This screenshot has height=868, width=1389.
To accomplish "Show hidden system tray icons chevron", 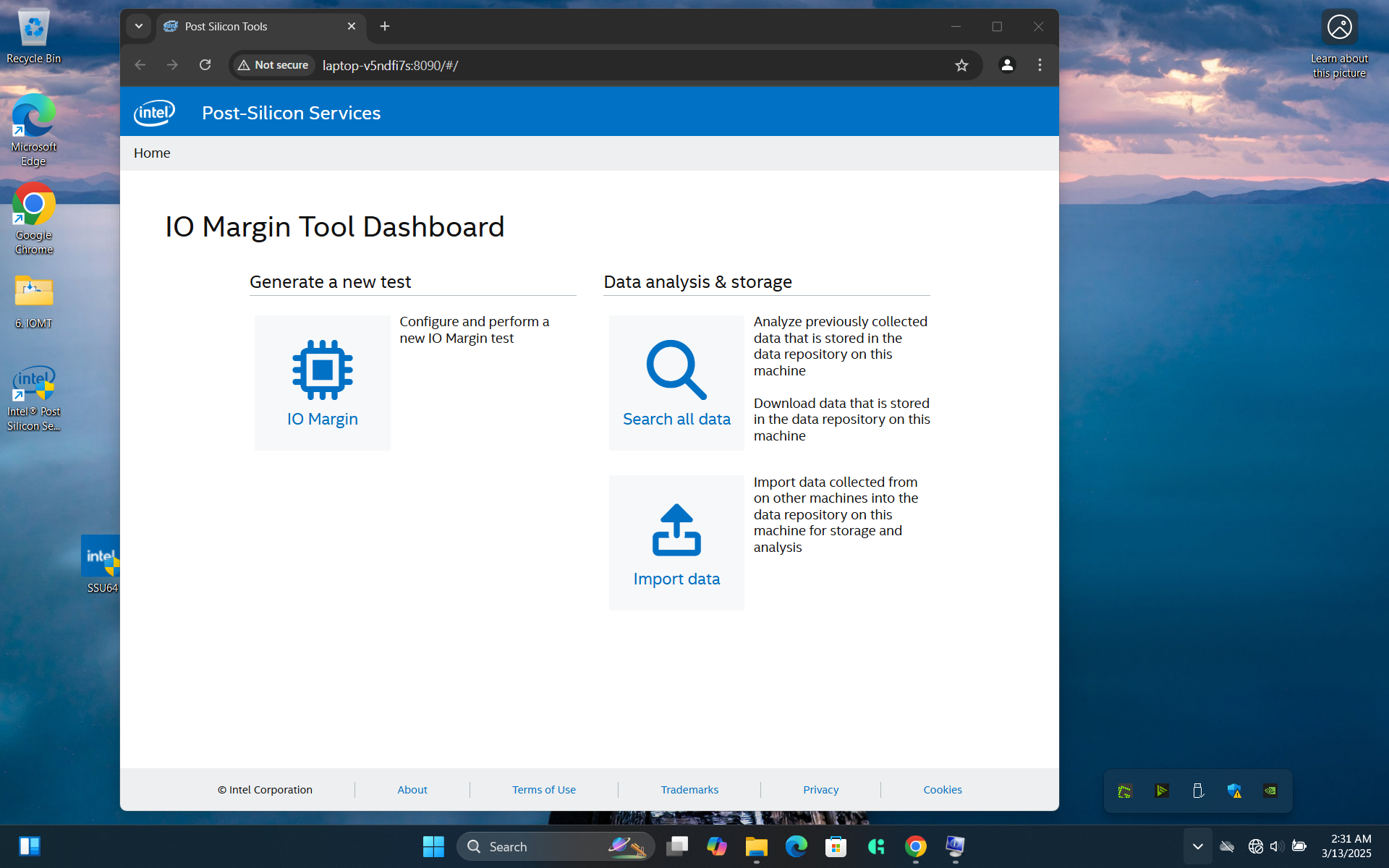I will pyautogui.click(x=1197, y=846).
